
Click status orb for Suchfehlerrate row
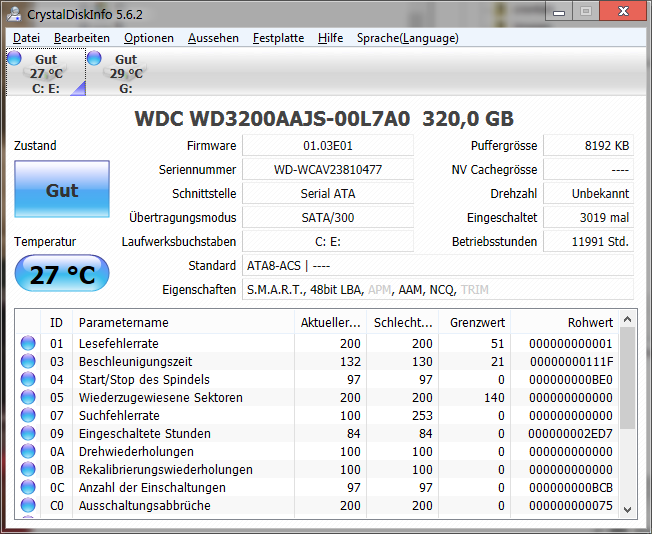(28, 415)
